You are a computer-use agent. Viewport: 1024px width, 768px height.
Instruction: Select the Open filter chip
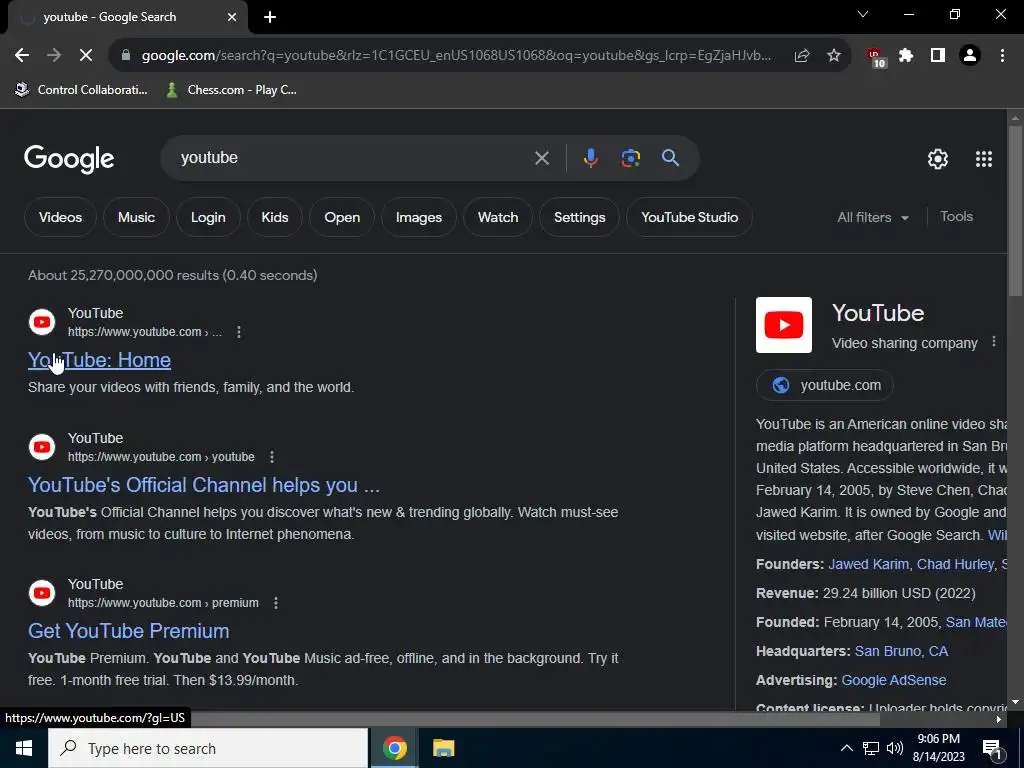[x=342, y=217]
